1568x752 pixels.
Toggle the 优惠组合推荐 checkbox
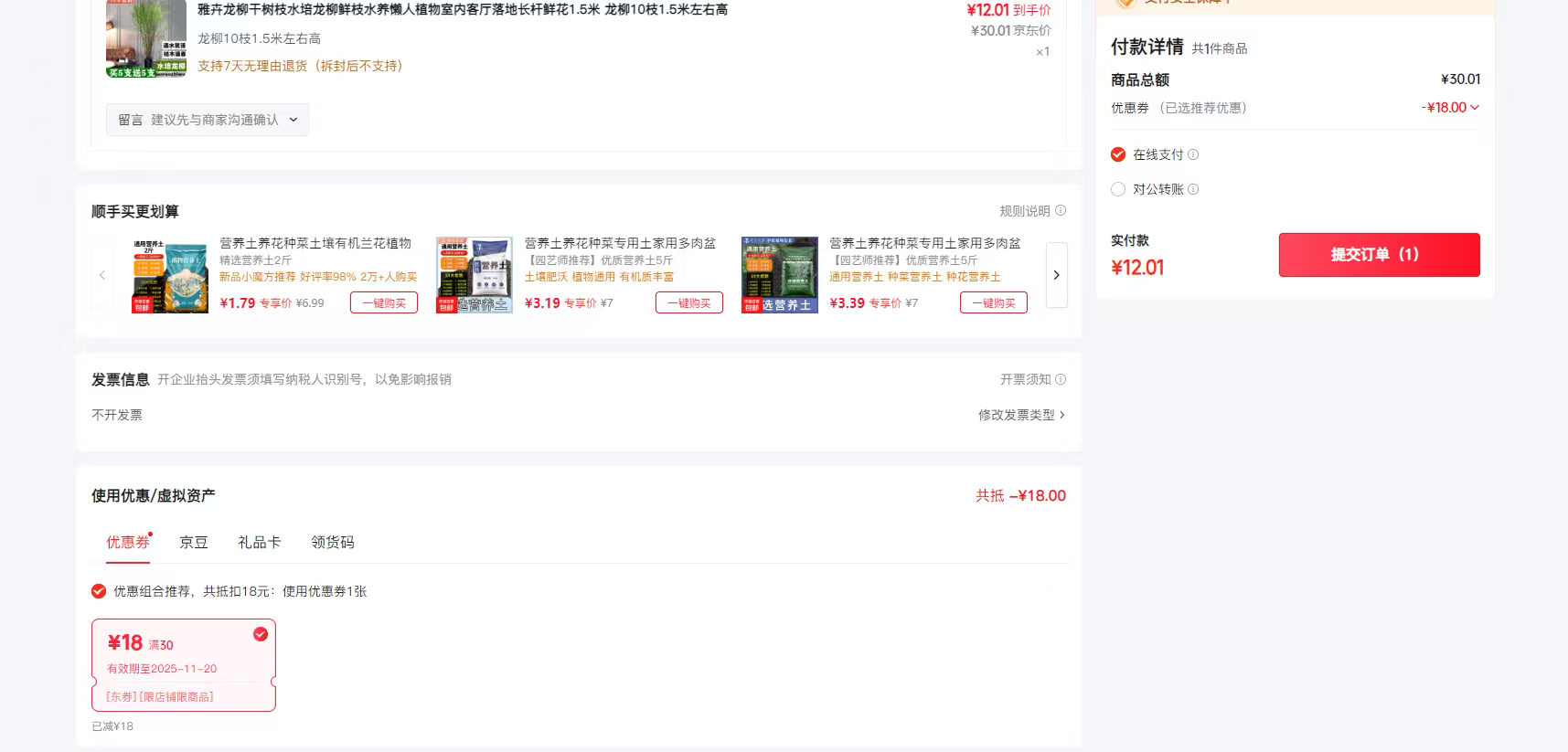pos(99,592)
